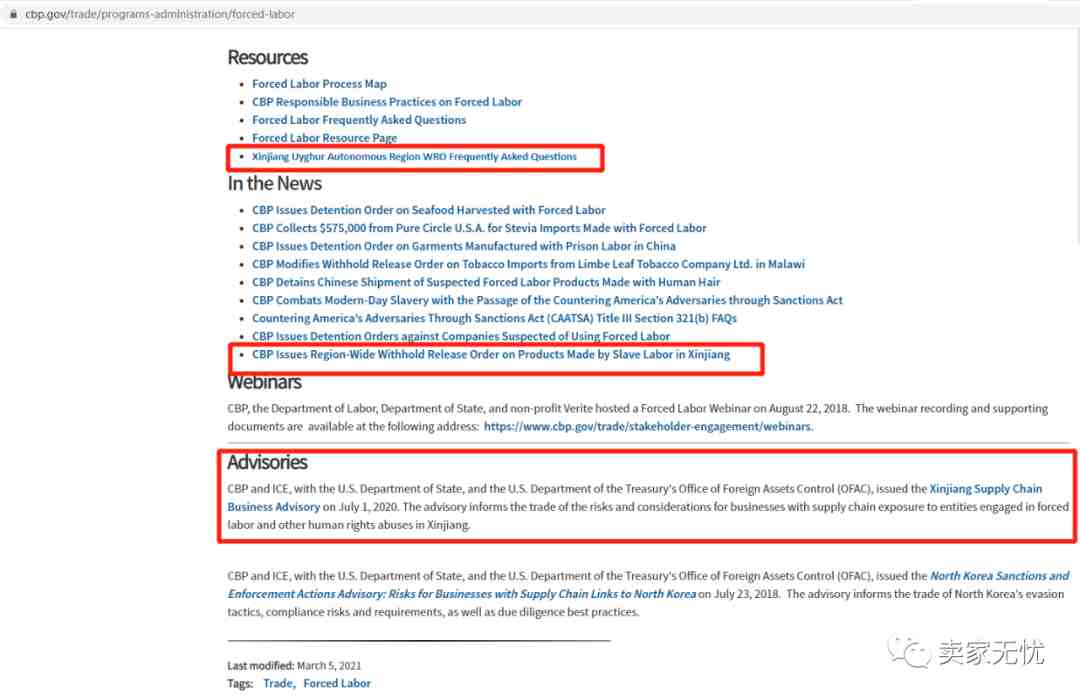The image size is (1080, 700).
Task: Click the Forced Labor tag link
Action: [x=337, y=683]
